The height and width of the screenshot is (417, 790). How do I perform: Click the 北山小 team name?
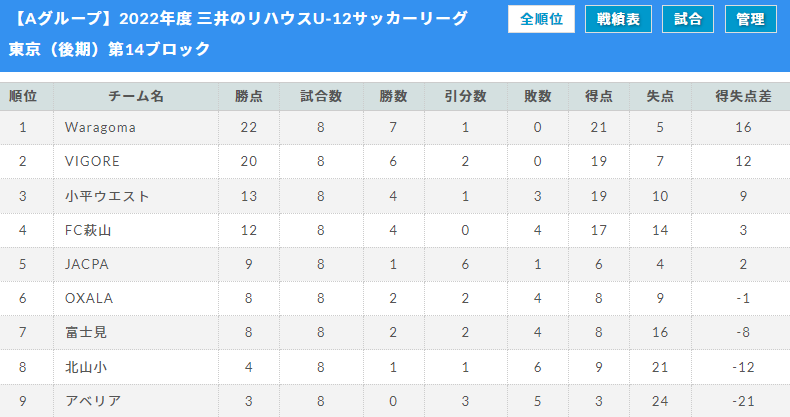pyautogui.click(x=86, y=367)
